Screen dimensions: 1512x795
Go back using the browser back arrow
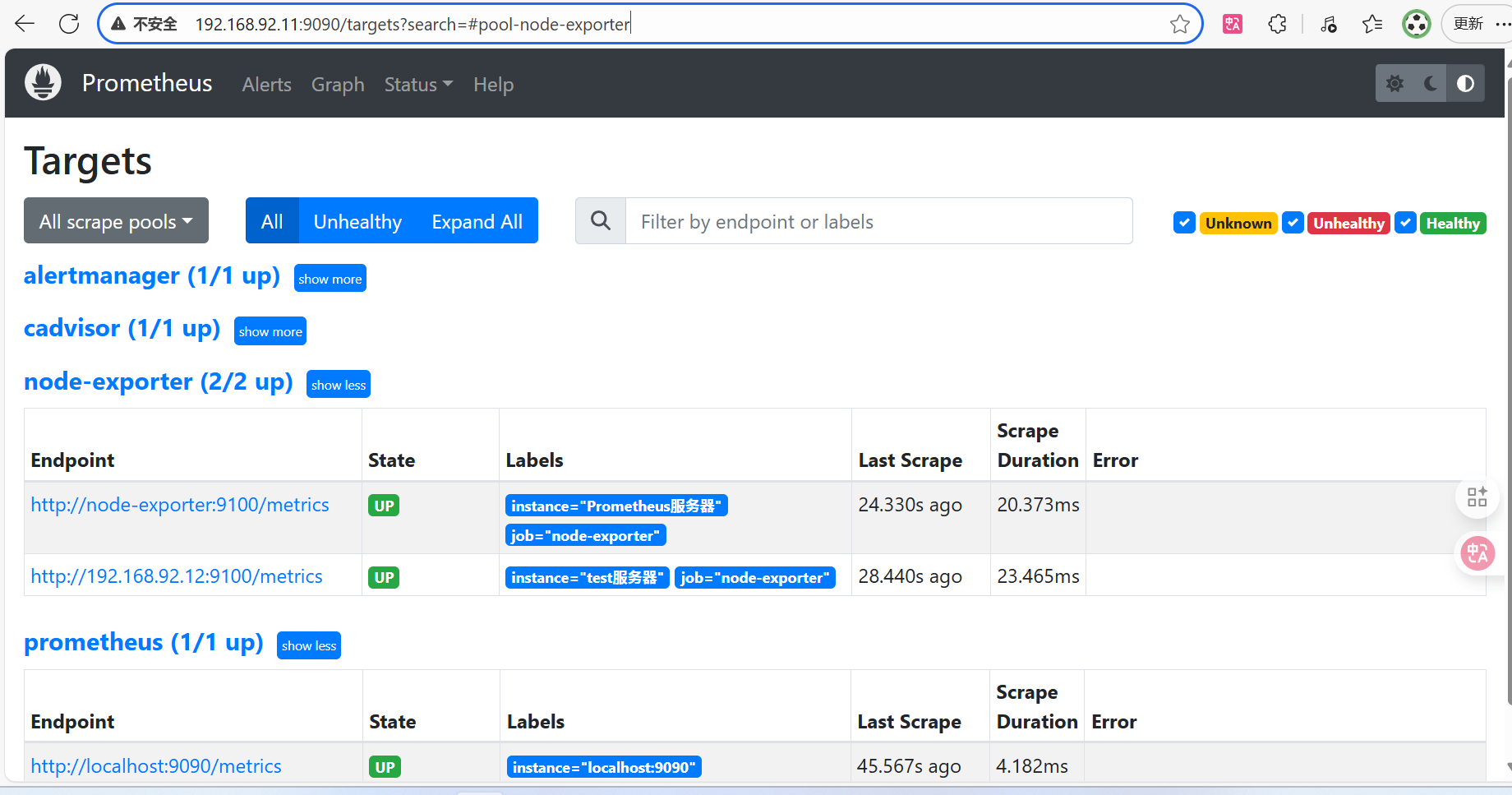(25, 24)
